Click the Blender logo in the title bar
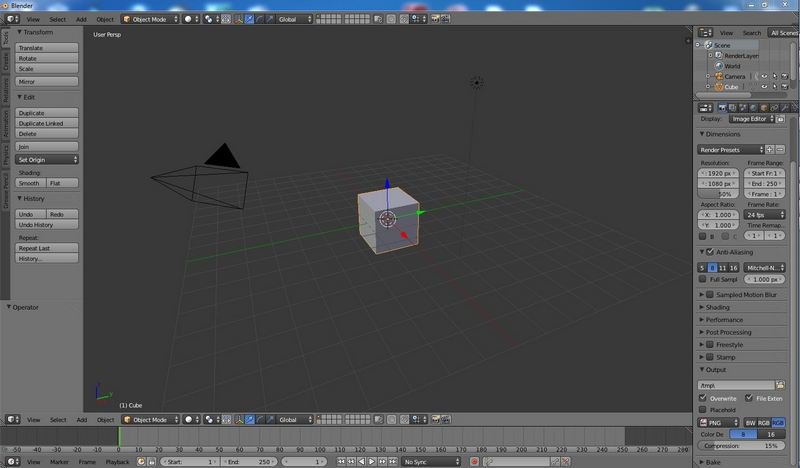Image resolution: width=800 pixels, height=468 pixels. (6, 4)
